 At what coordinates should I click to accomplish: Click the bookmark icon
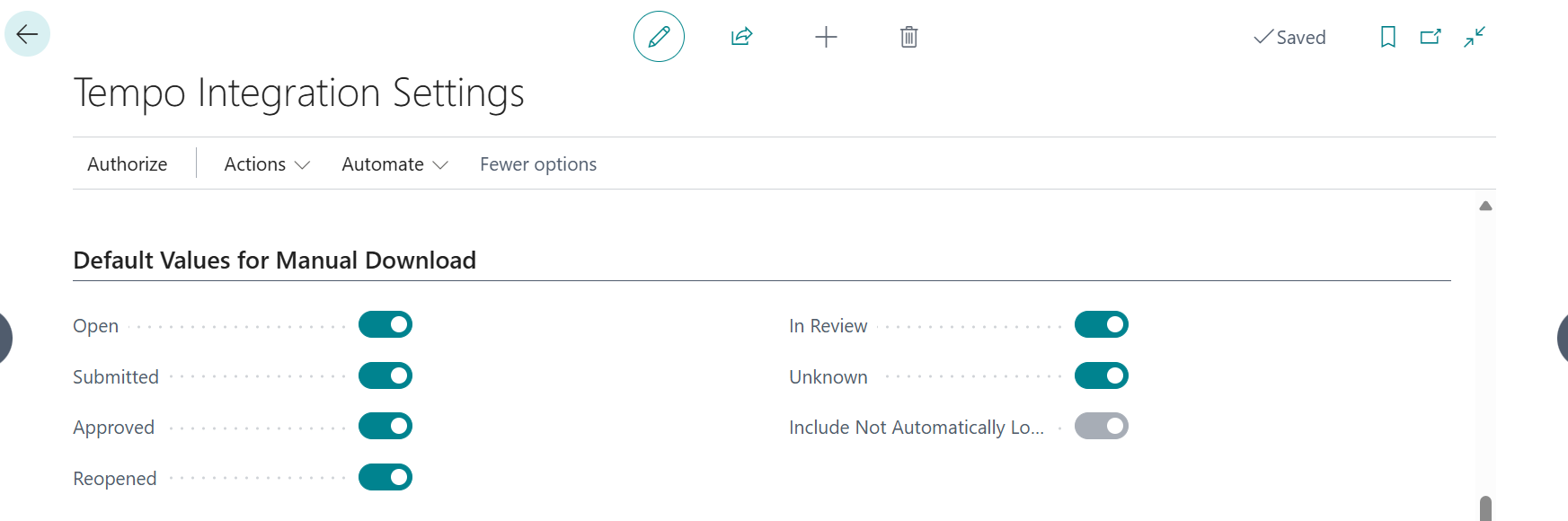(1387, 37)
